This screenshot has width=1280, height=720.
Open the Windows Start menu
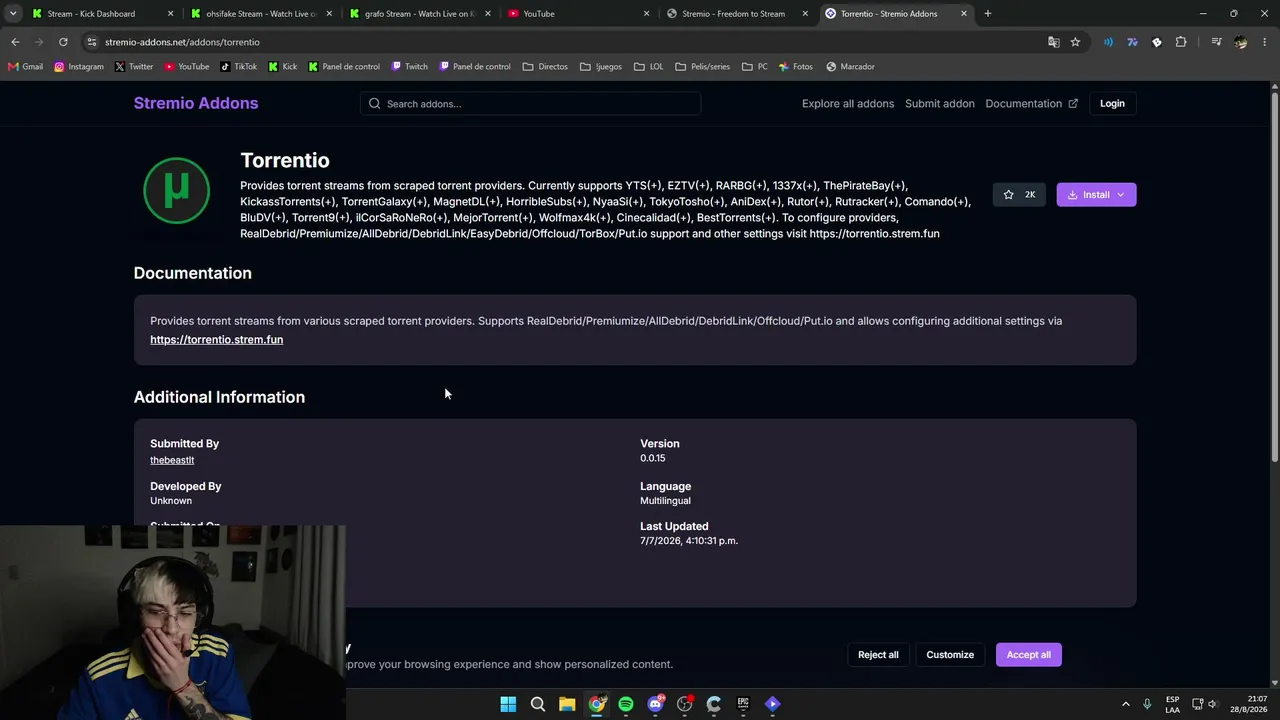pyautogui.click(x=508, y=704)
